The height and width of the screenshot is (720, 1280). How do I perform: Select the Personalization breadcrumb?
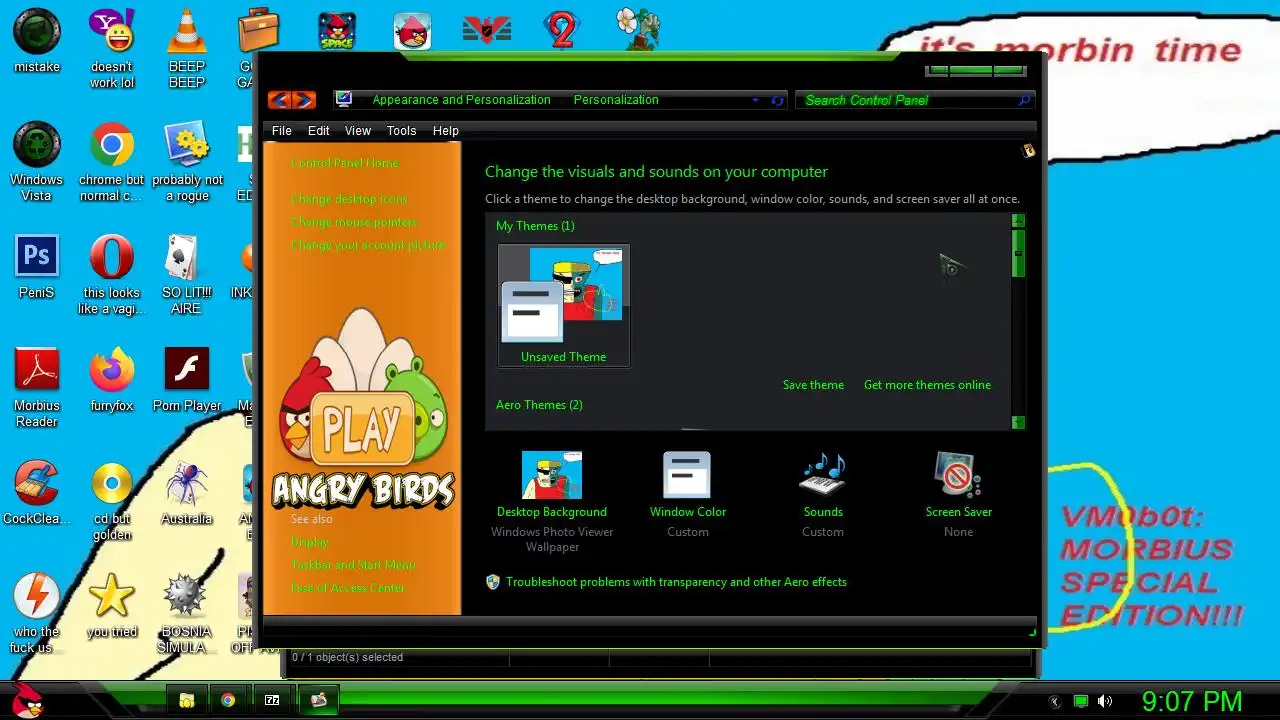[x=616, y=100]
